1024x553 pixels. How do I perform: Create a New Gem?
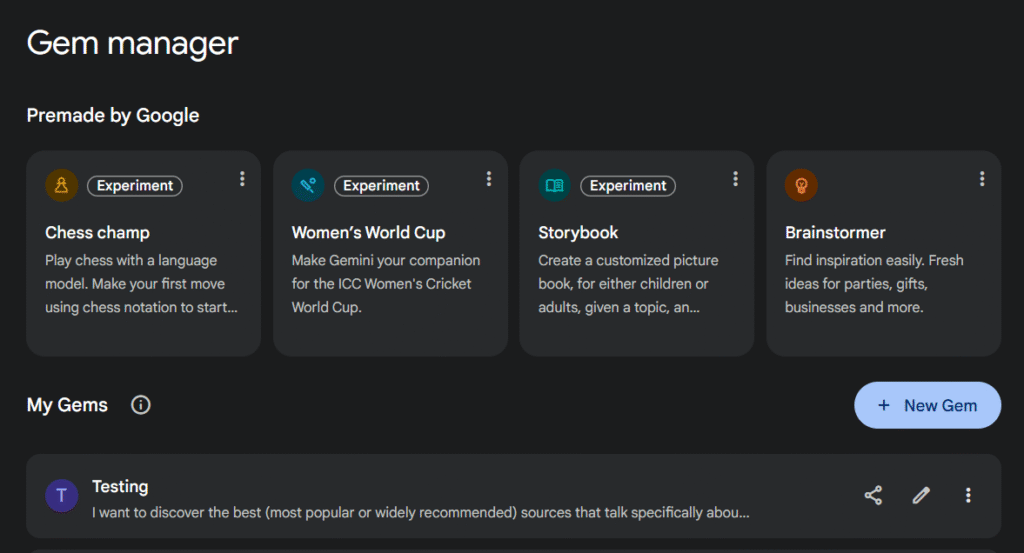(x=927, y=405)
